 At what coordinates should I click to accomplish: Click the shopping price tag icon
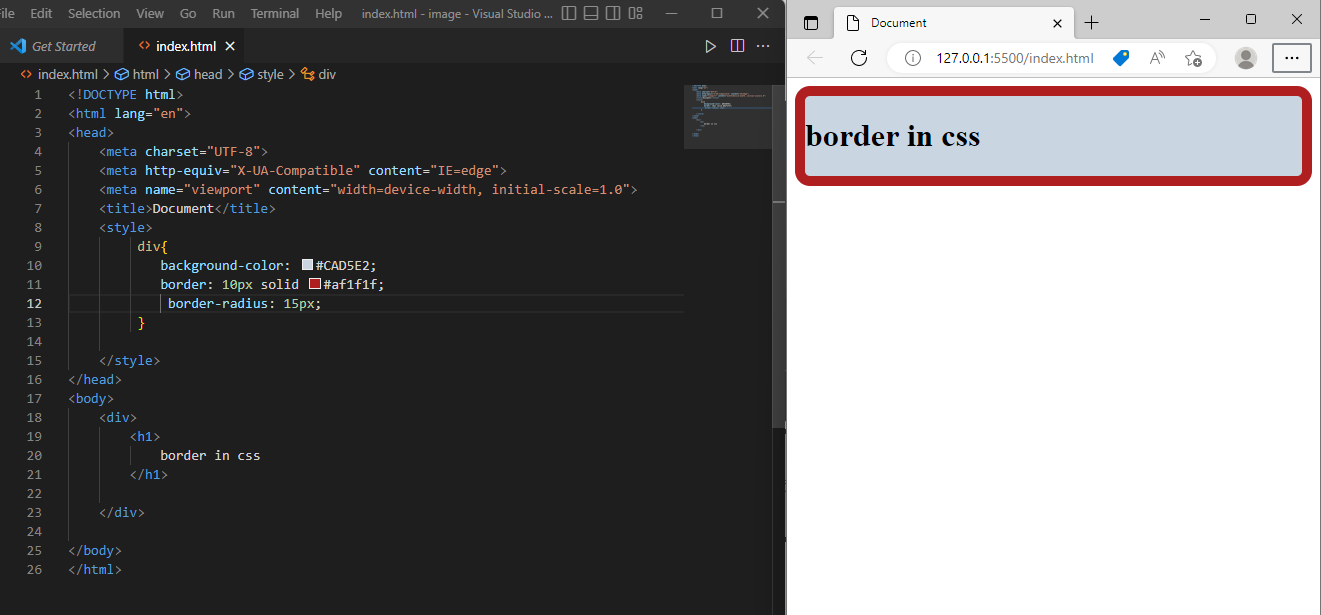(1121, 58)
